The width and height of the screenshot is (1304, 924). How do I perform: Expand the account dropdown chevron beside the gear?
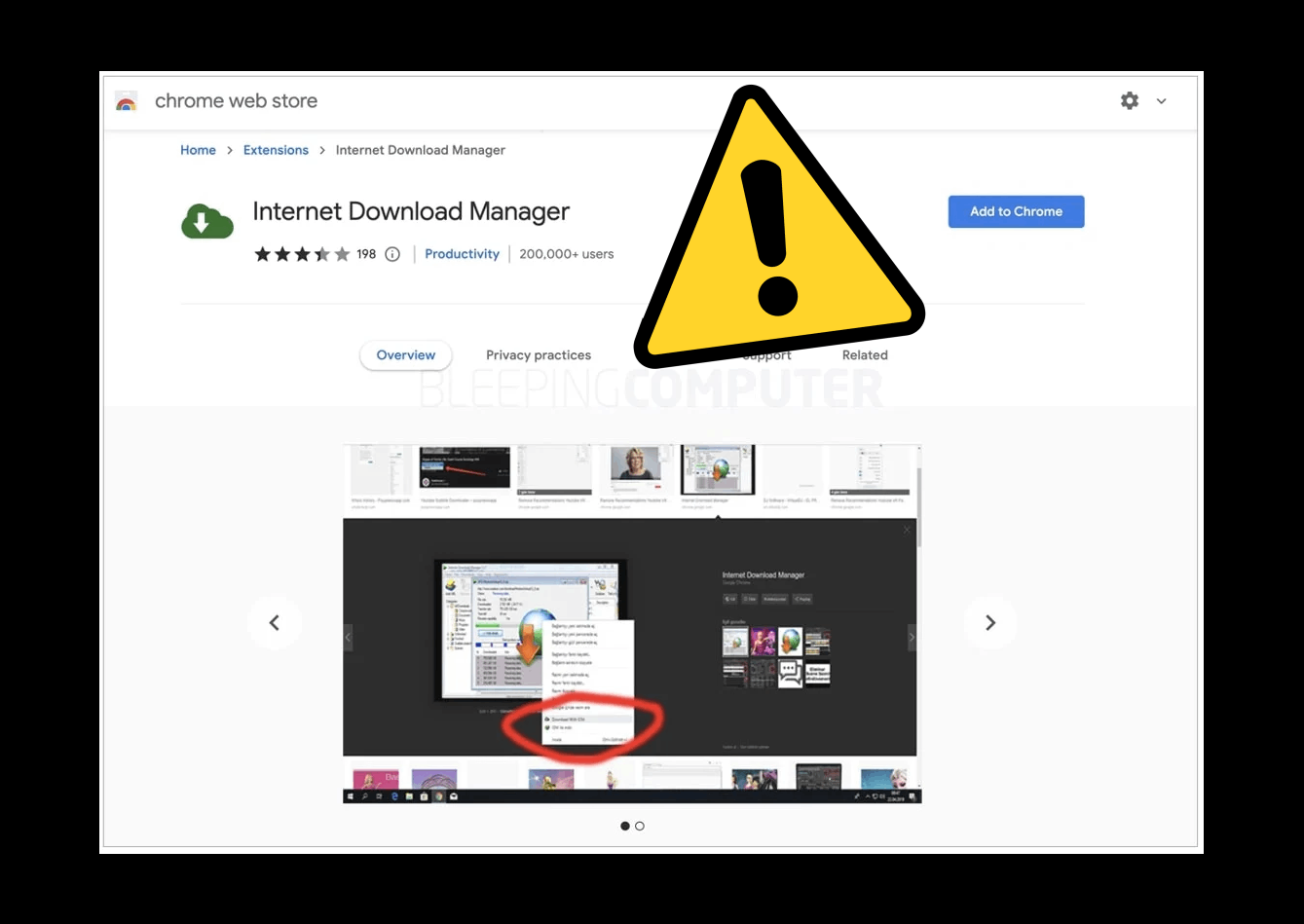tap(1161, 101)
